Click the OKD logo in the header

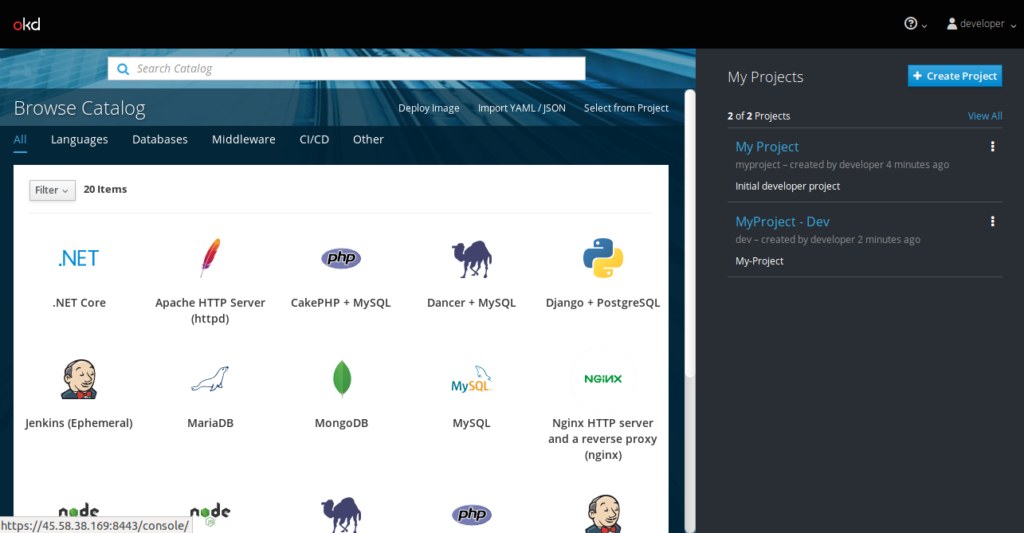[x=27, y=24]
